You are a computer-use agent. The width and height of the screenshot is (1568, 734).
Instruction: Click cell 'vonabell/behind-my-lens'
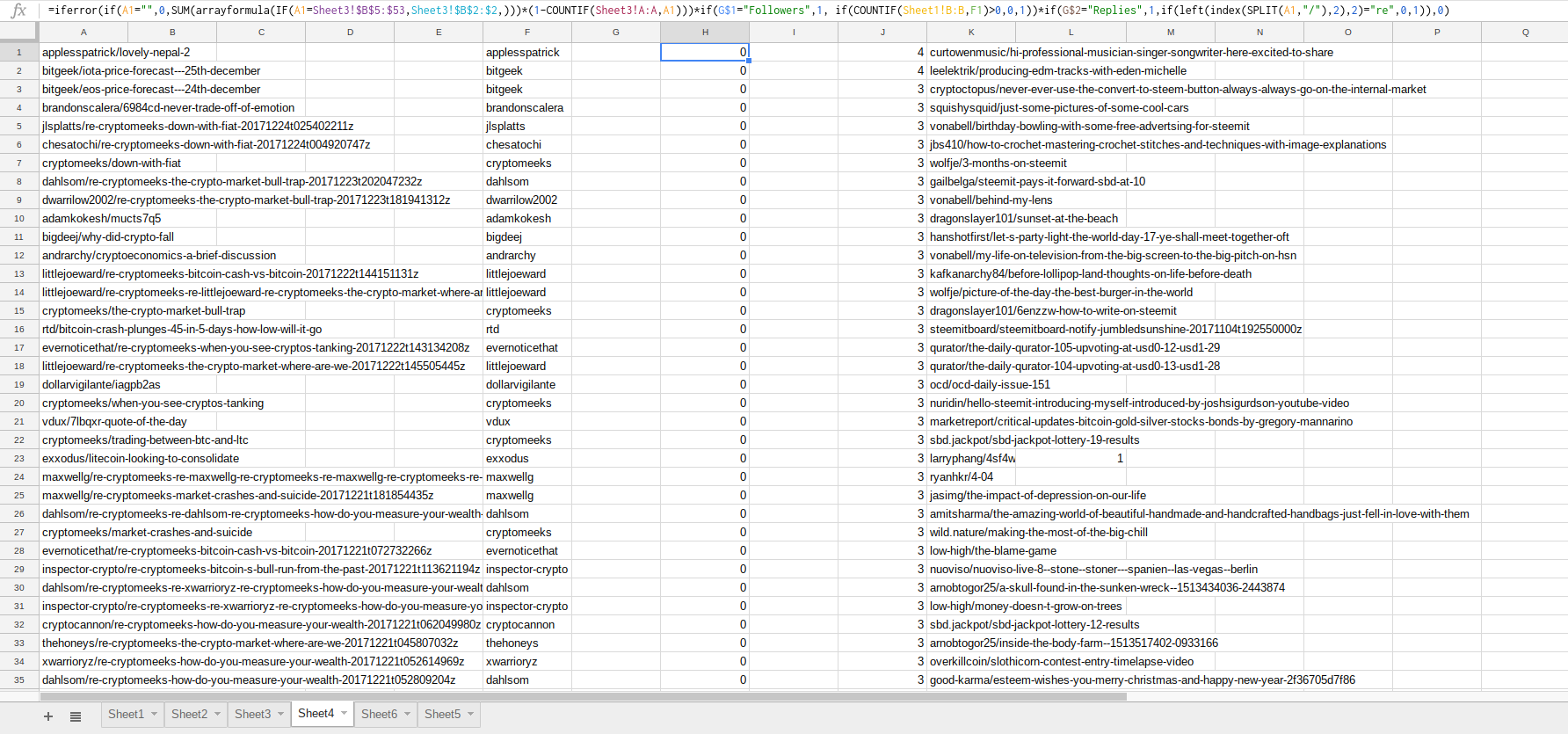pyautogui.click(x=991, y=200)
